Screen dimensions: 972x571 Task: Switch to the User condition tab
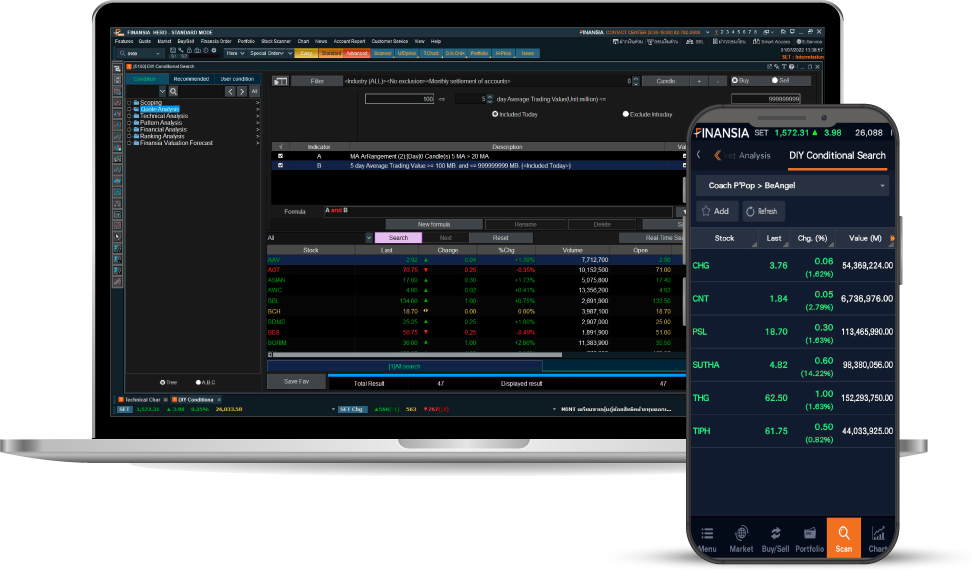click(237, 79)
